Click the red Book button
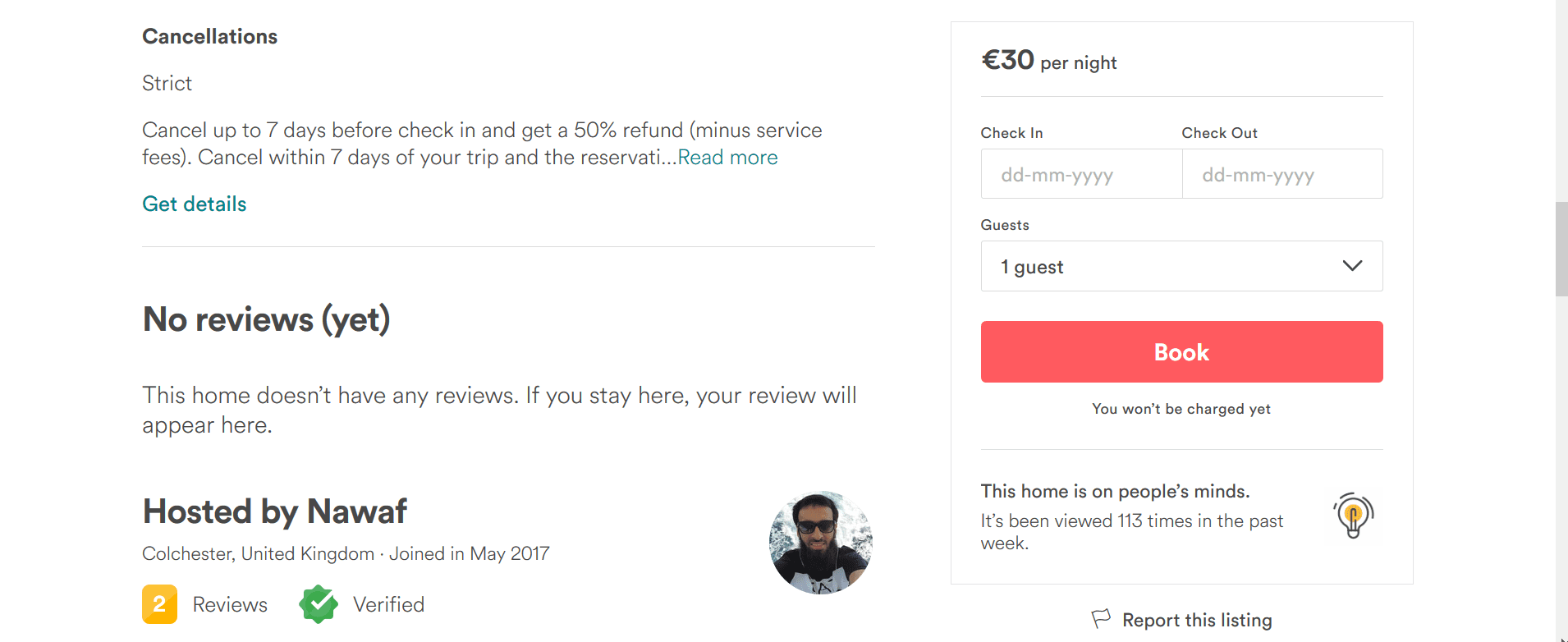 point(1181,351)
